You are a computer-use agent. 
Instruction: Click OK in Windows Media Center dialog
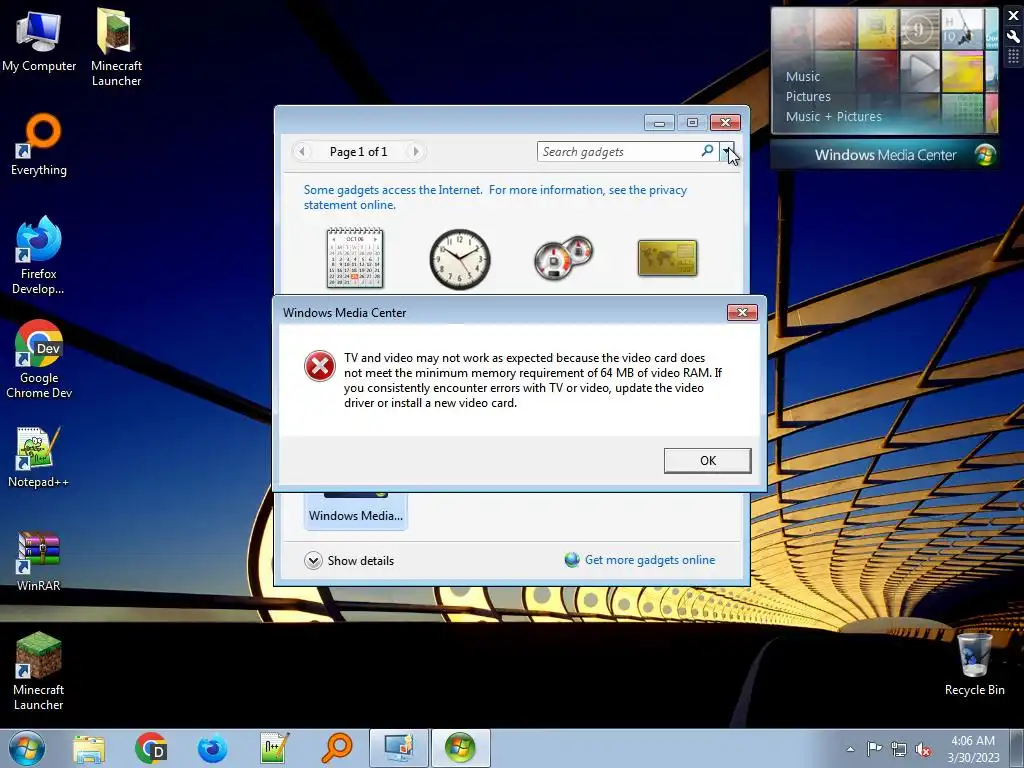pyautogui.click(x=707, y=460)
